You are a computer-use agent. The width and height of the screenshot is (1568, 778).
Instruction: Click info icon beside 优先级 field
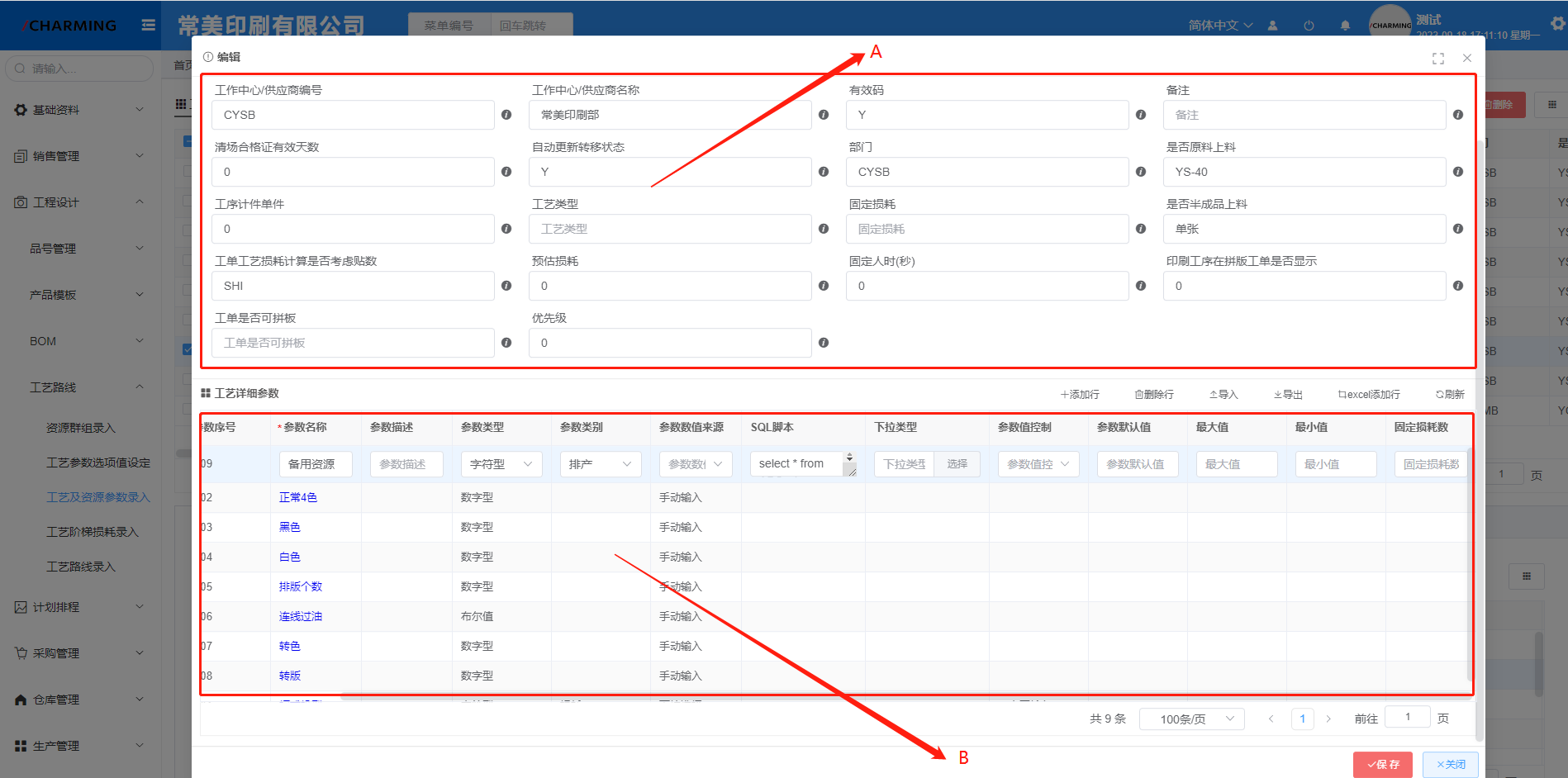click(x=824, y=343)
